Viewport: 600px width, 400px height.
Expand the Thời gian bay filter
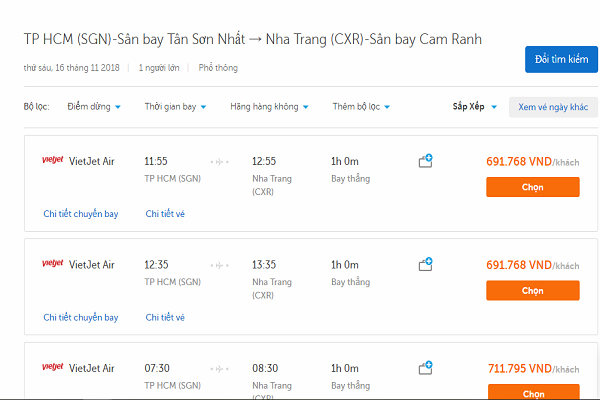click(175, 107)
